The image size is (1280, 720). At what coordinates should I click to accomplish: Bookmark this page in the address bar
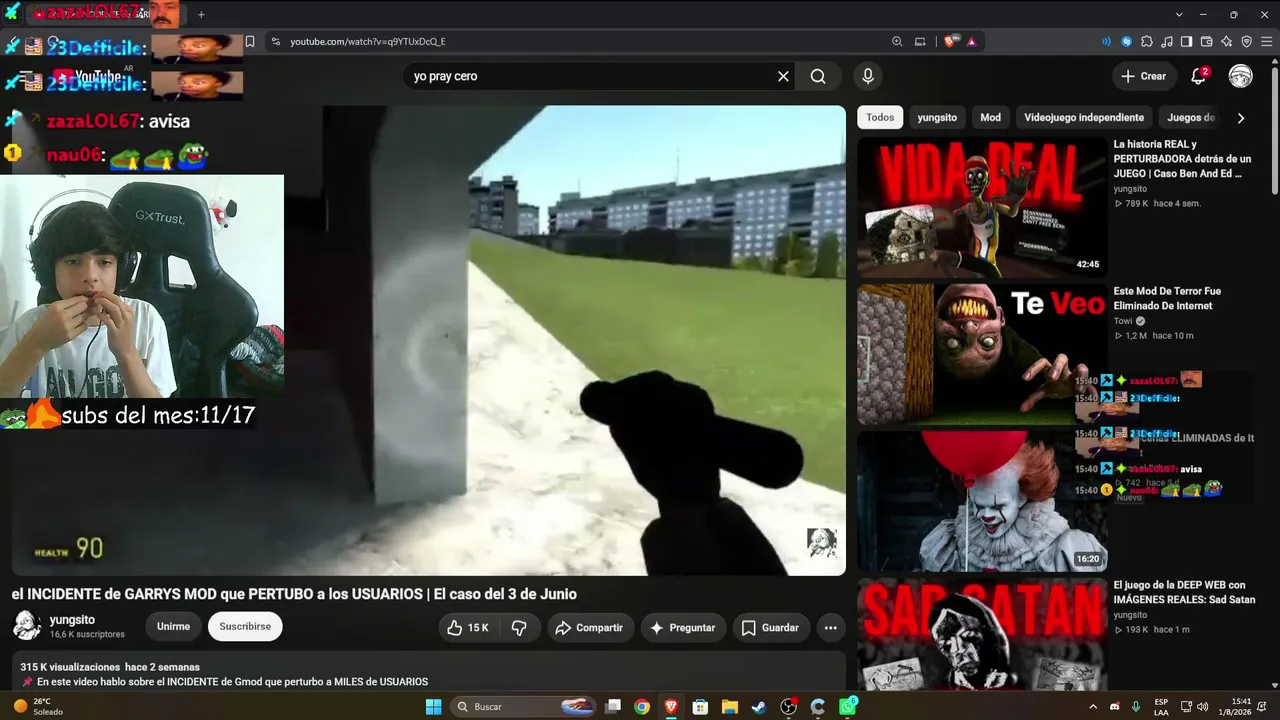coord(250,42)
